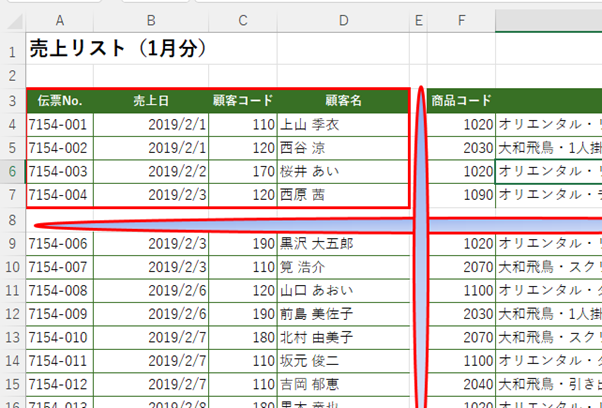The height and width of the screenshot is (408, 602).
Task: Select the column A header
Action: pos(61,20)
